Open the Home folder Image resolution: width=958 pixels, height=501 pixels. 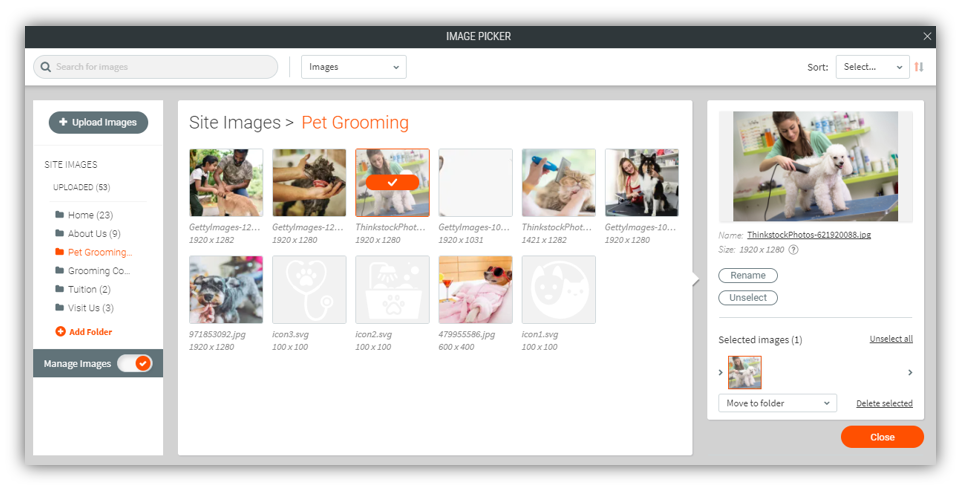click(89, 215)
